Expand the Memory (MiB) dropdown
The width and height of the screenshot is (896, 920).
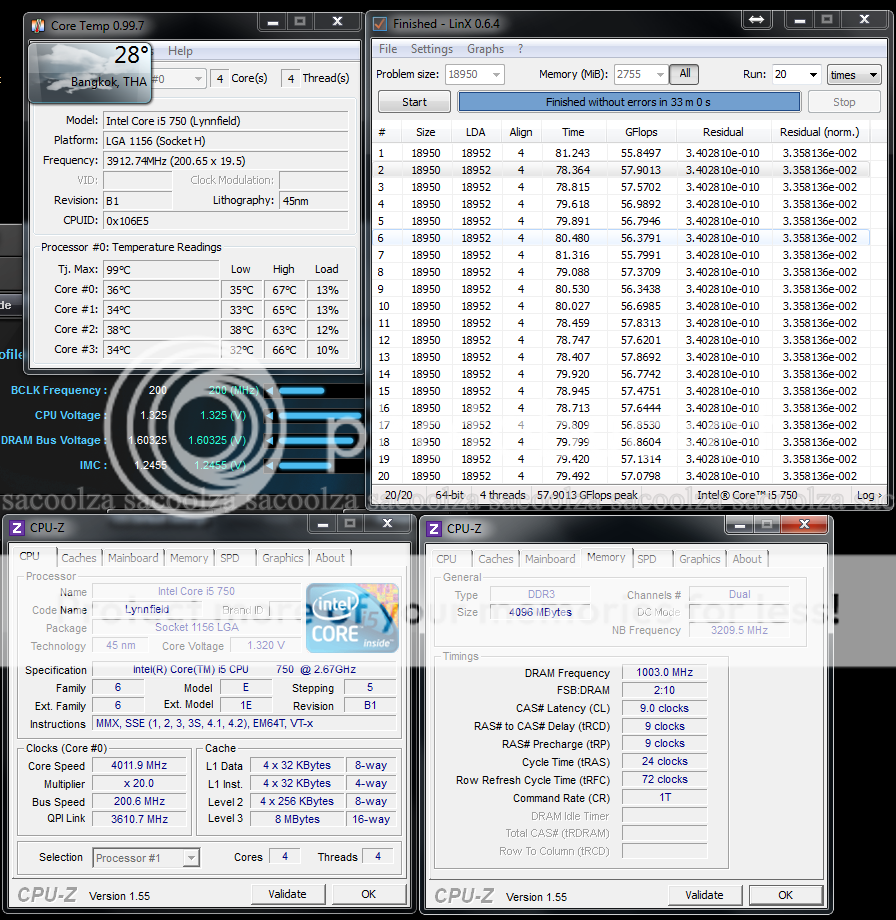click(x=659, y=75)
